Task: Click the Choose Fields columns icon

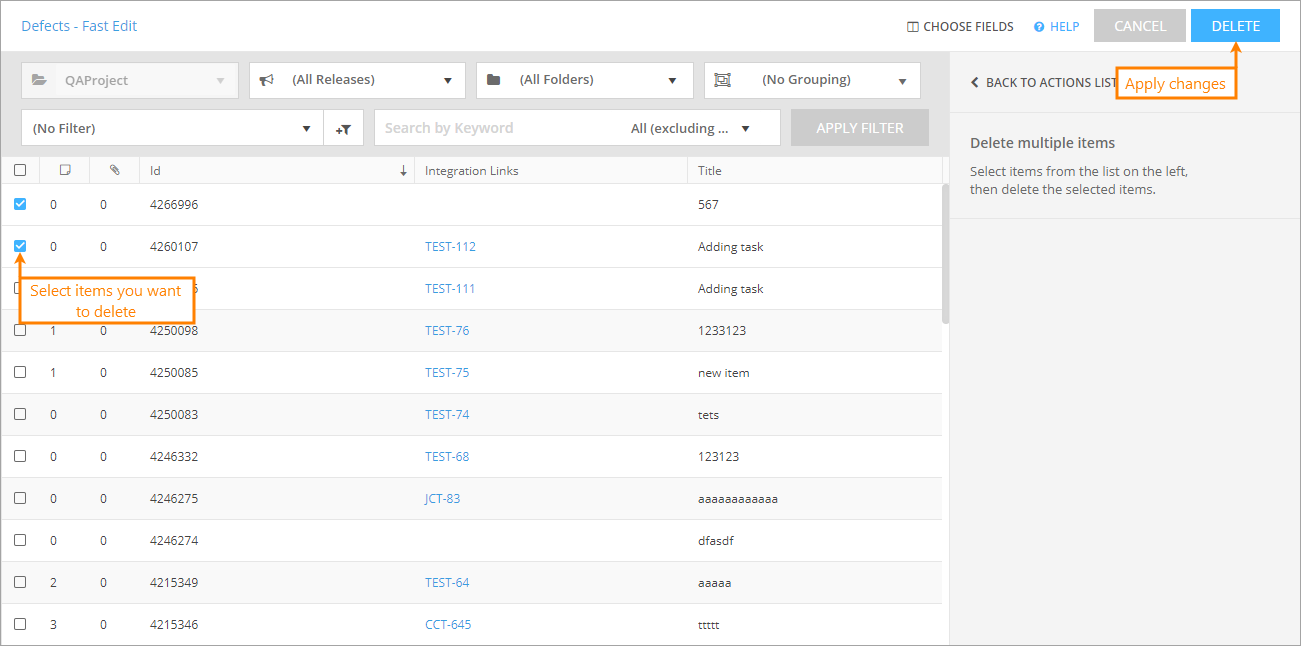Action: coord(912,27)
